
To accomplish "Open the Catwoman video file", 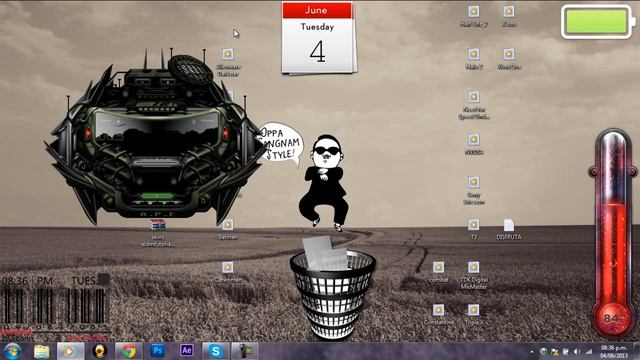I will (228, 272).
